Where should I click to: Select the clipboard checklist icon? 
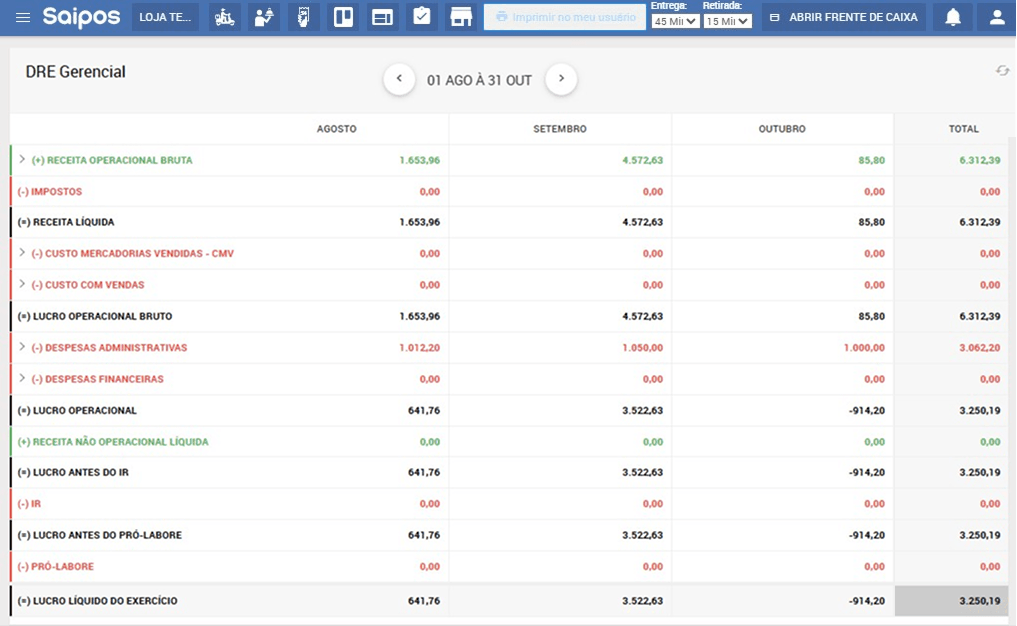coord(420,16)
